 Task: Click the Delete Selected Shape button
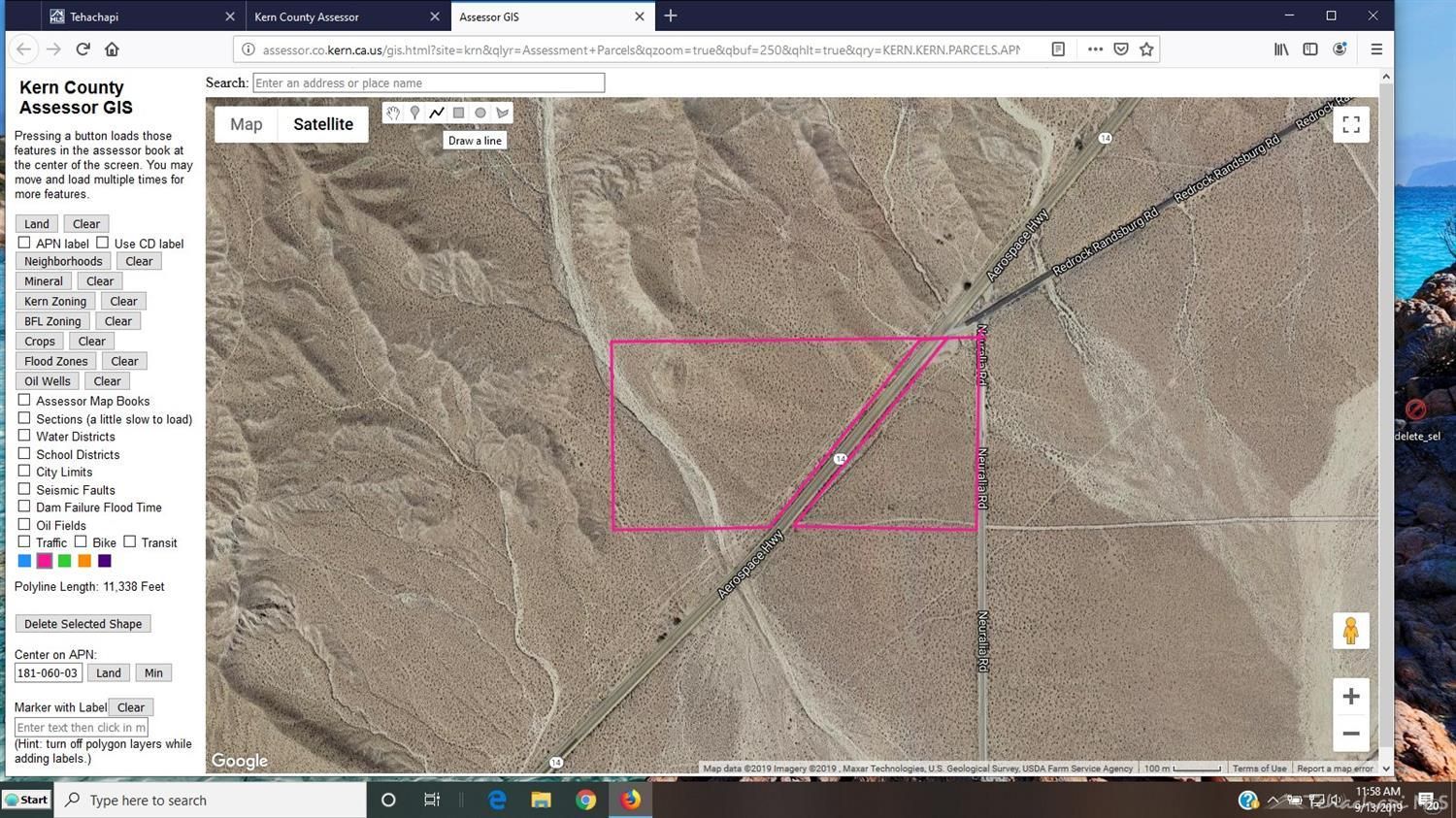(x=83, y=623)
